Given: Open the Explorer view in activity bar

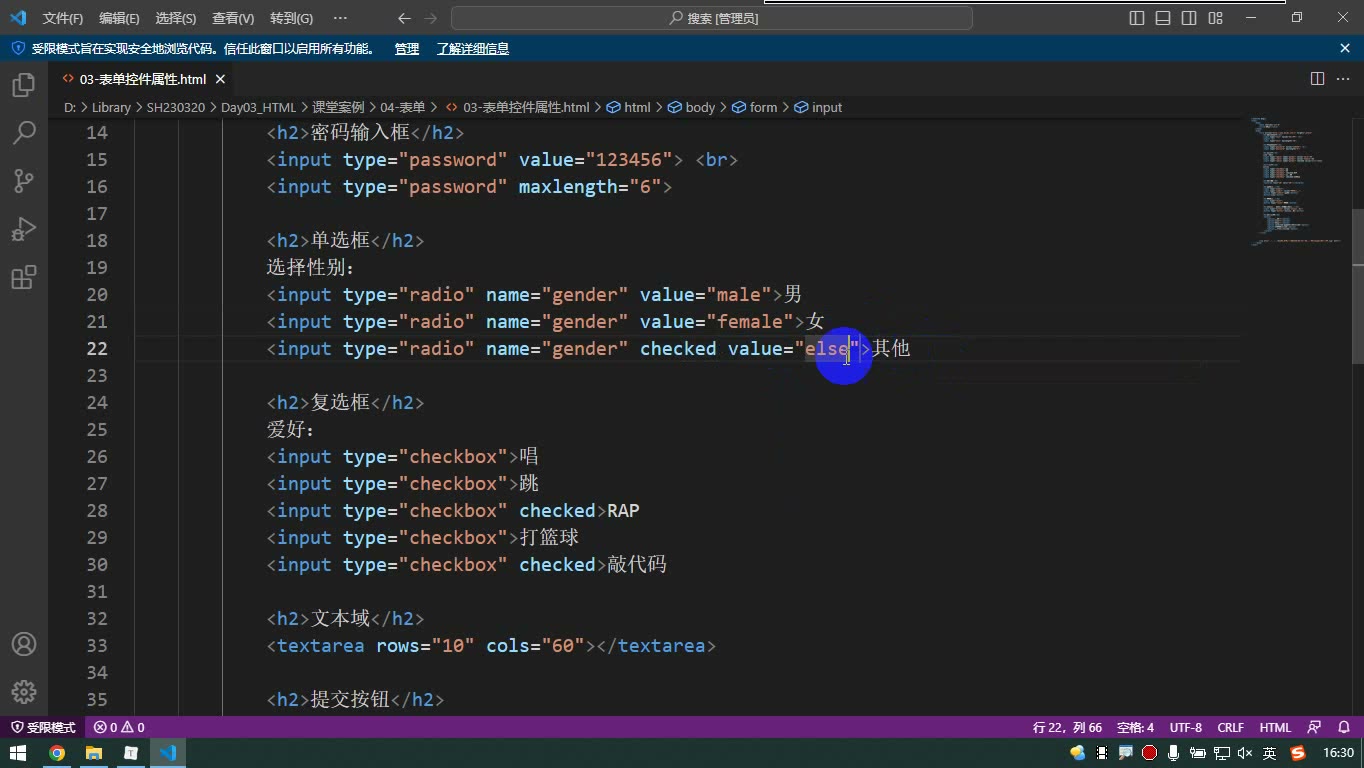Looking at the screenshot, I should pyautogui.click(x=24, y=85).
